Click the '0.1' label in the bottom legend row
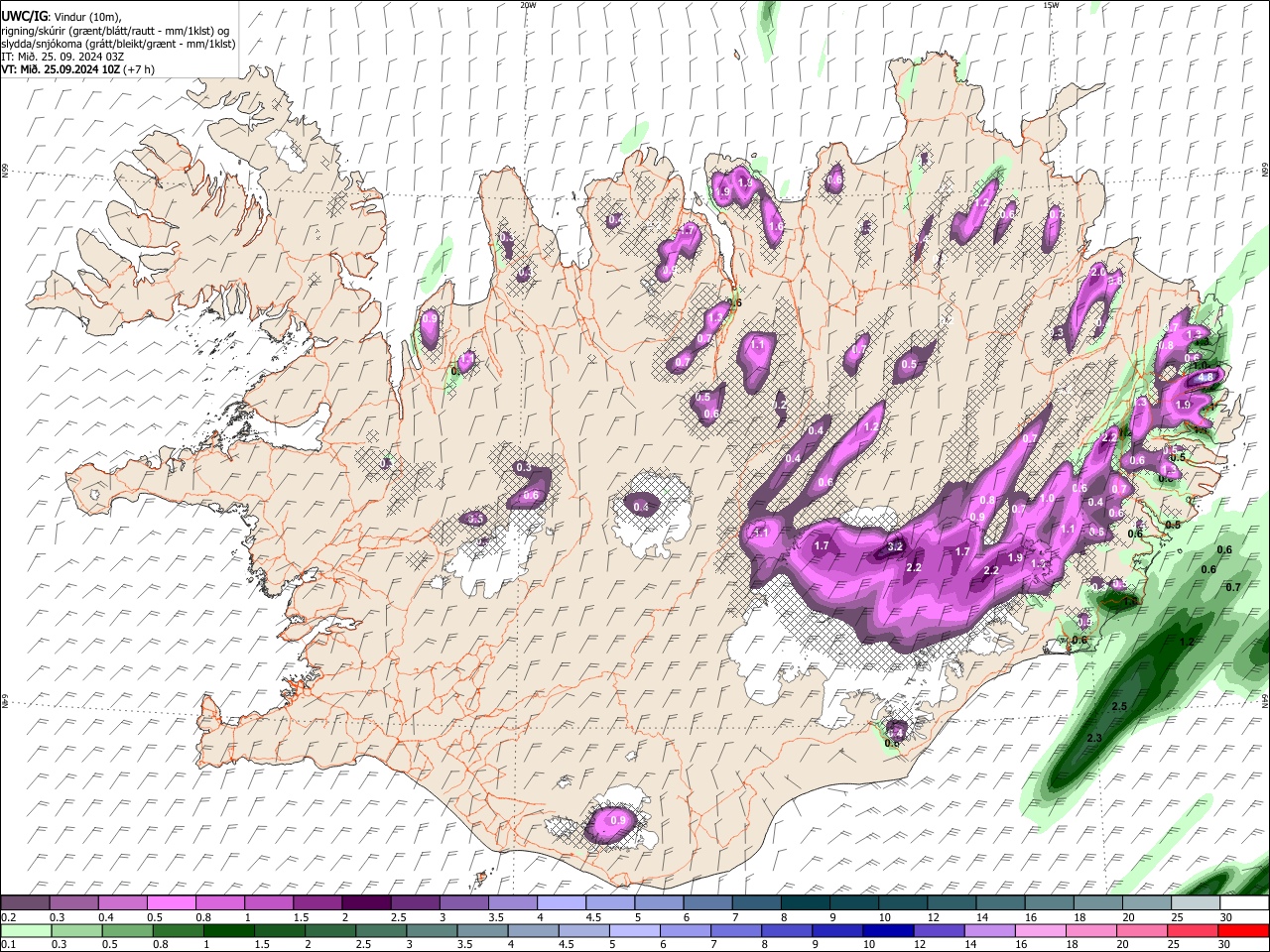This screenshot has width=1270, height=952. [x=8, y=944]
